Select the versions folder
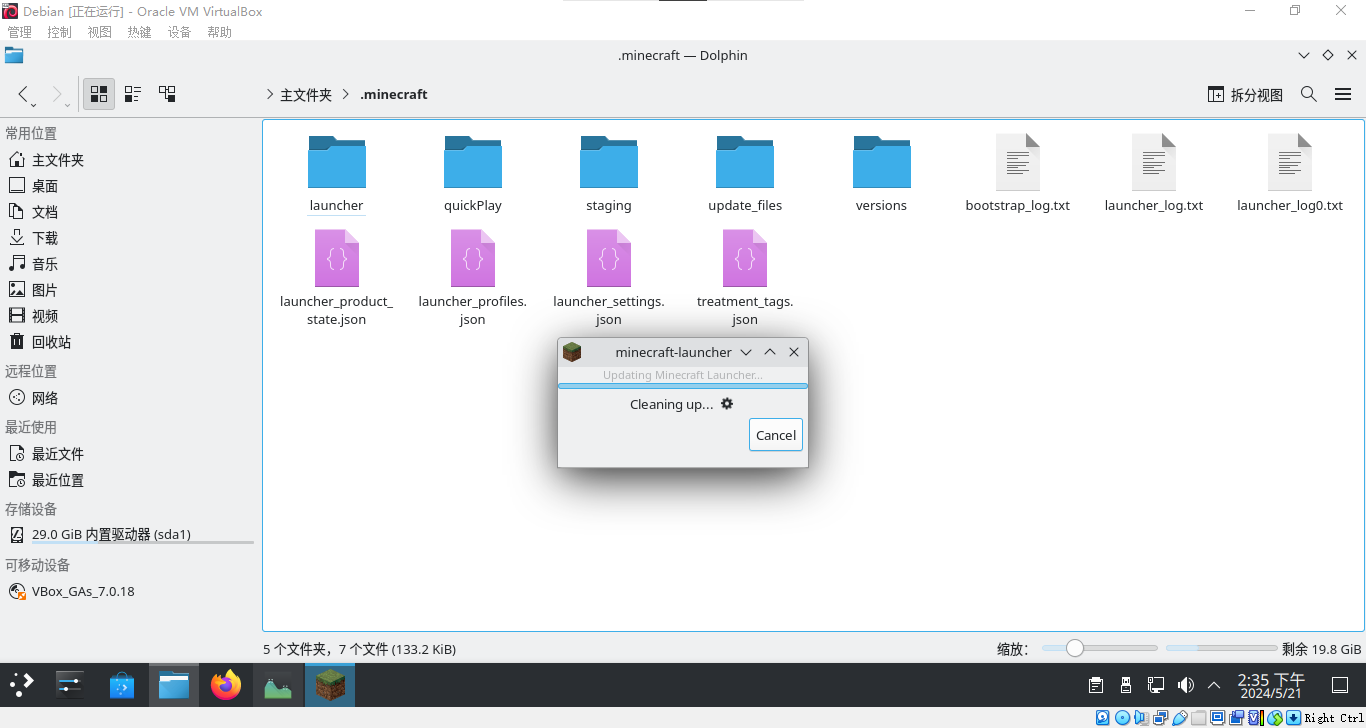 (x=881, y=174)
